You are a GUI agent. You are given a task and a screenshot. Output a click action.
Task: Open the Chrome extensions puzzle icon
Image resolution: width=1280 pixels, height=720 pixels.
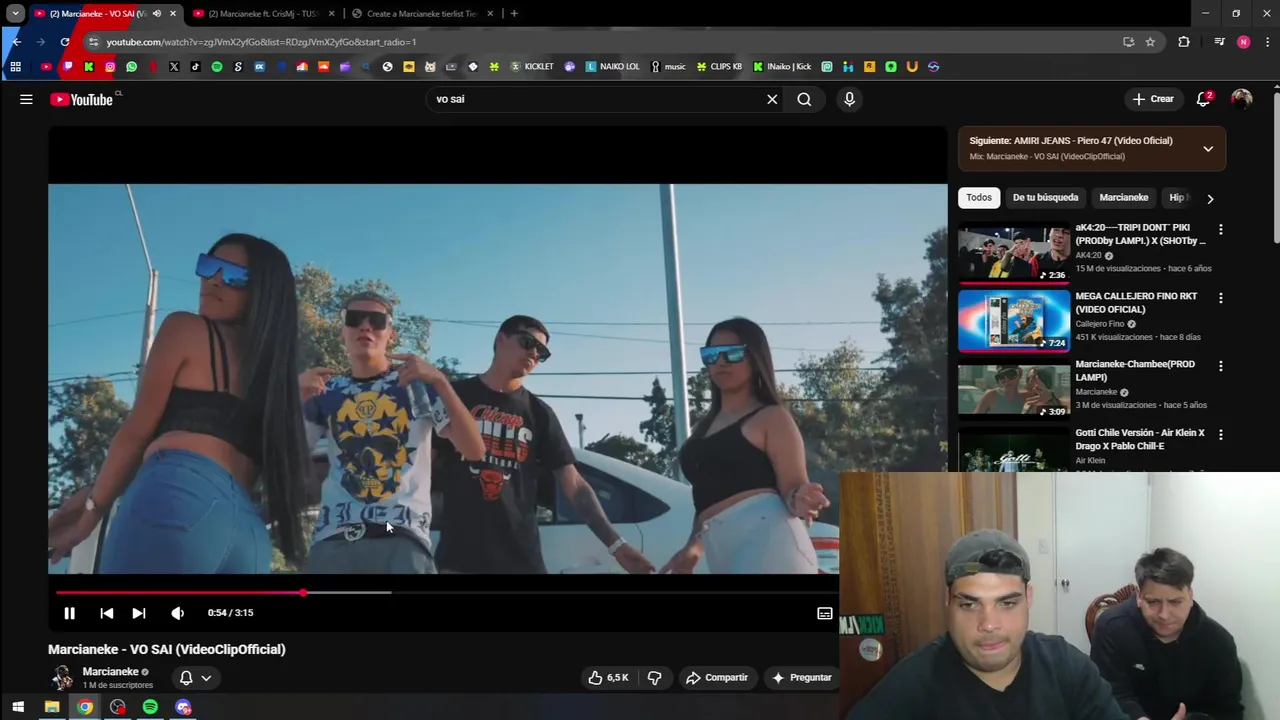1184,42
